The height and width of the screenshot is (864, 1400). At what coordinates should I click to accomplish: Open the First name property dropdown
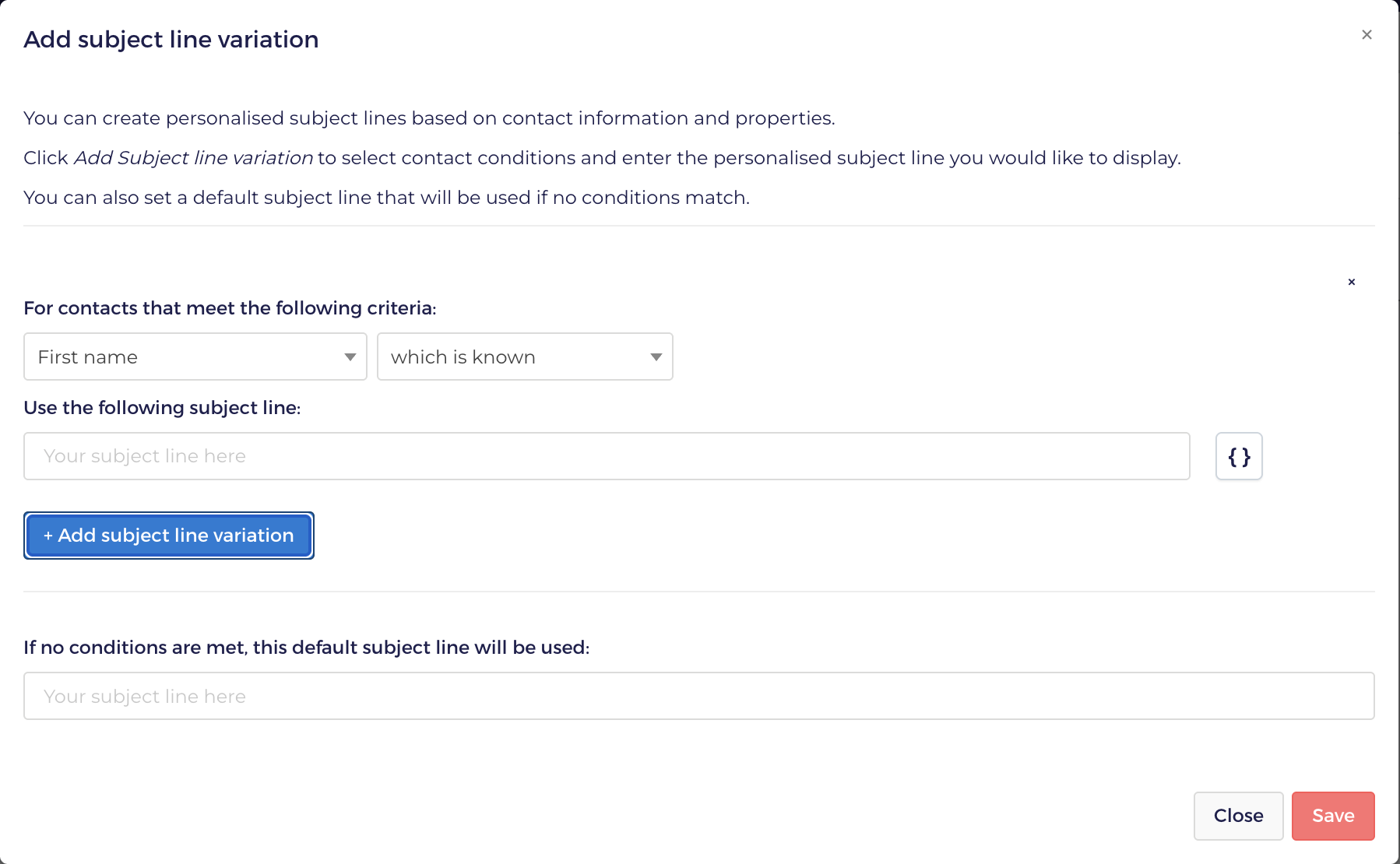pos(195,356)
